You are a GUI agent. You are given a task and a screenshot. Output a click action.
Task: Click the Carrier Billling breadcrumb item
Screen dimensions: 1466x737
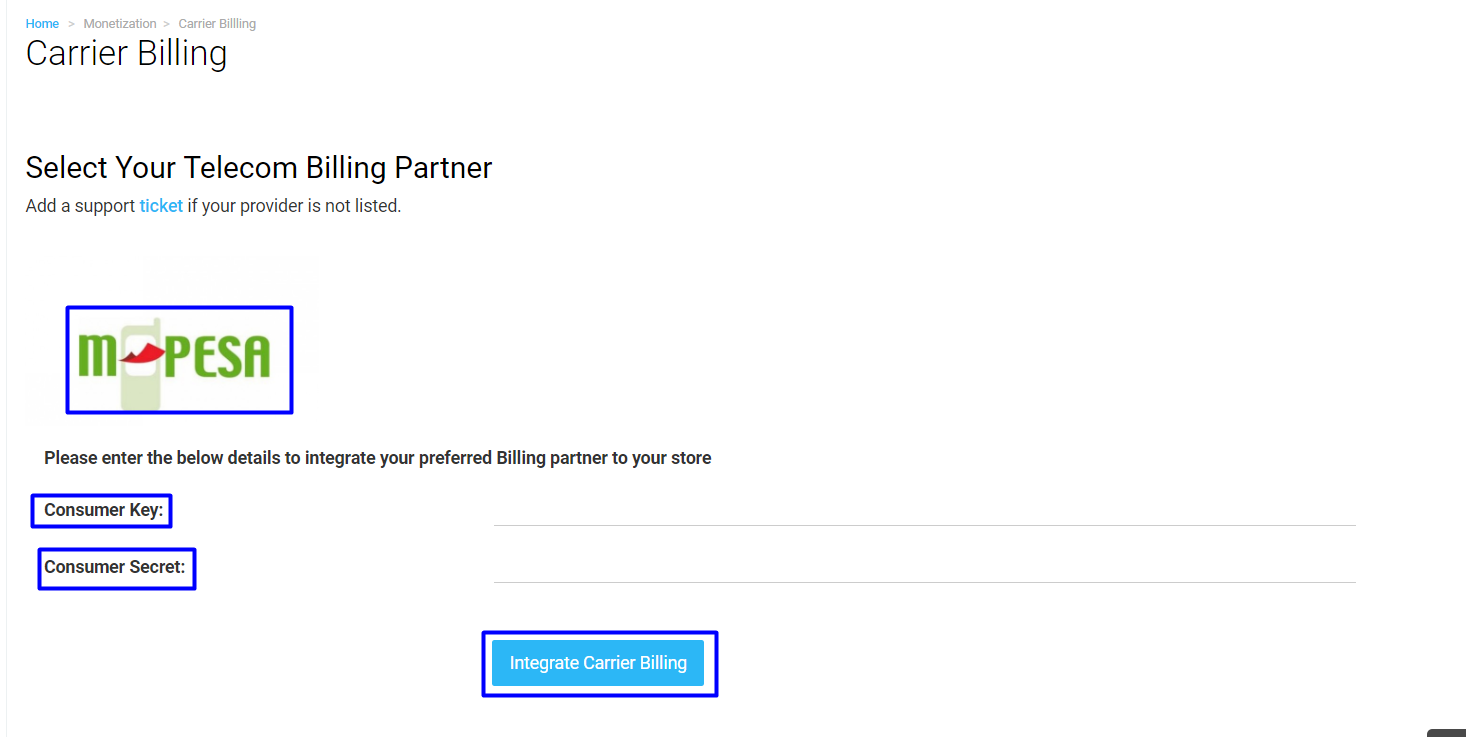click(x=217, y=23)
